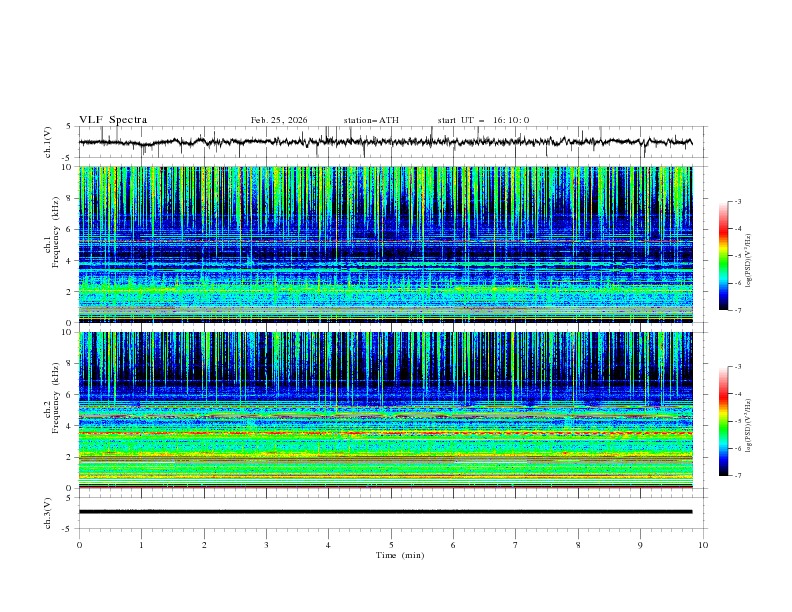792x612 pixels.
Task: Click the ch.1 "Frequency (kHz)" axis label
Action: point(55,233)
